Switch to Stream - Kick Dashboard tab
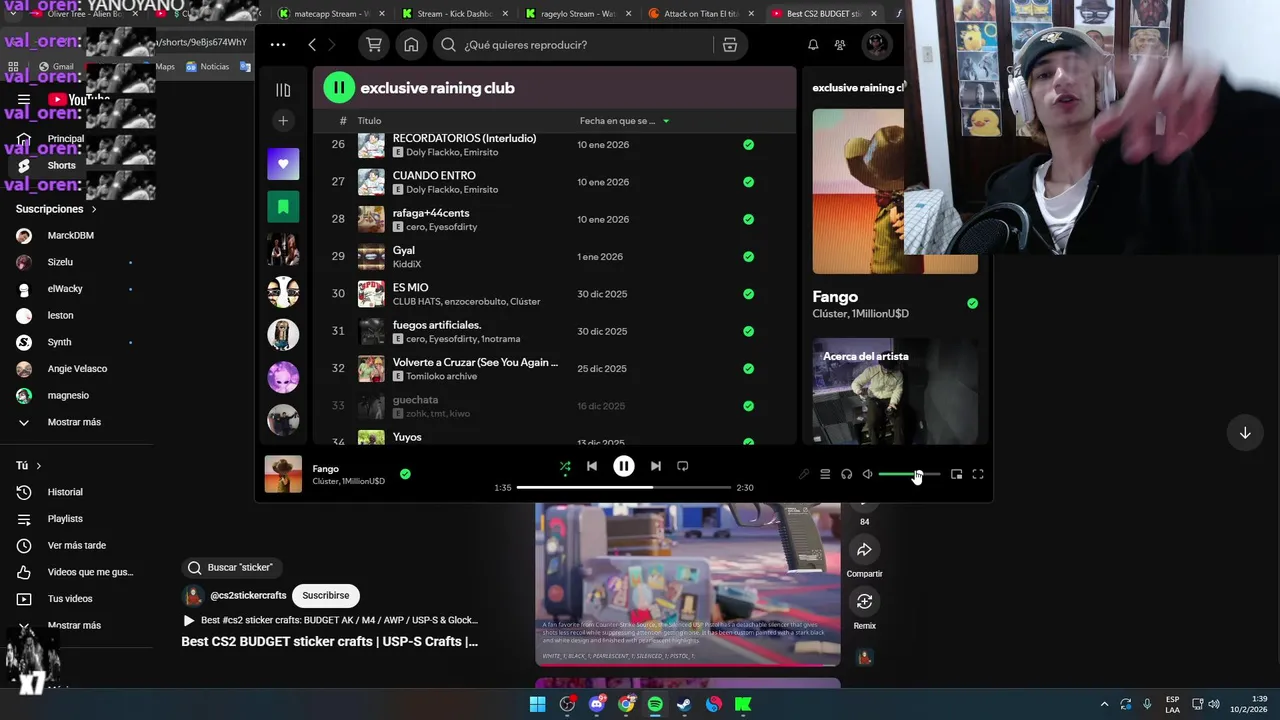The width and height of the screenshot is (1280, 720). point(454,14)
